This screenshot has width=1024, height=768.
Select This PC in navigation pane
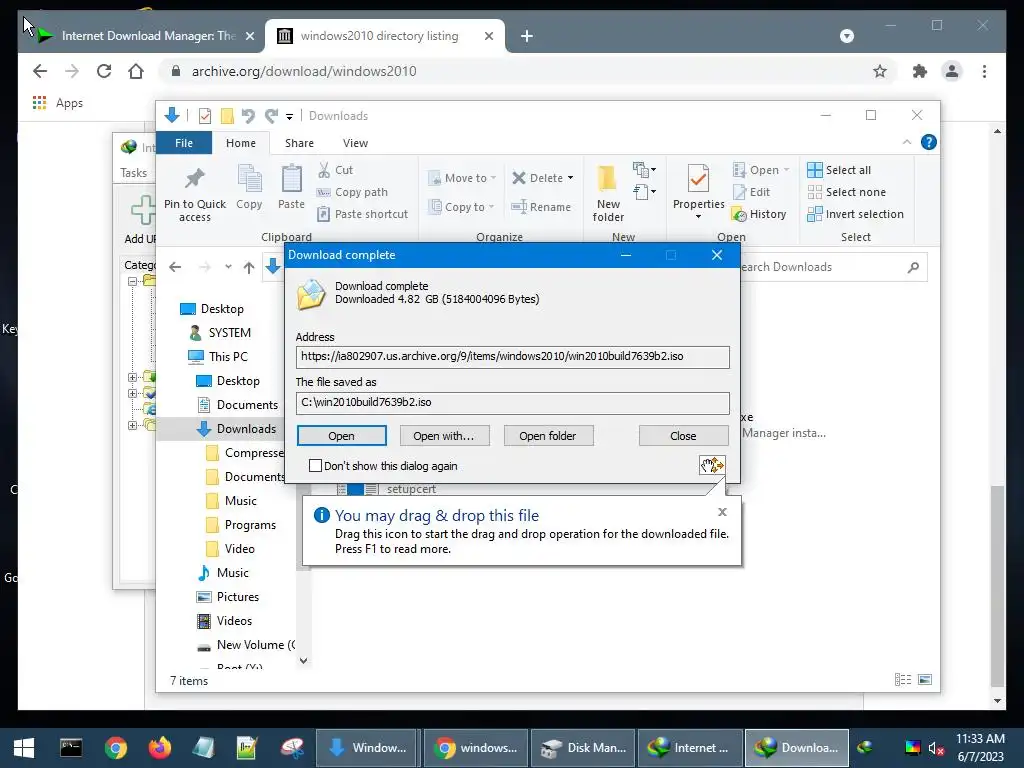coord(218,357)
